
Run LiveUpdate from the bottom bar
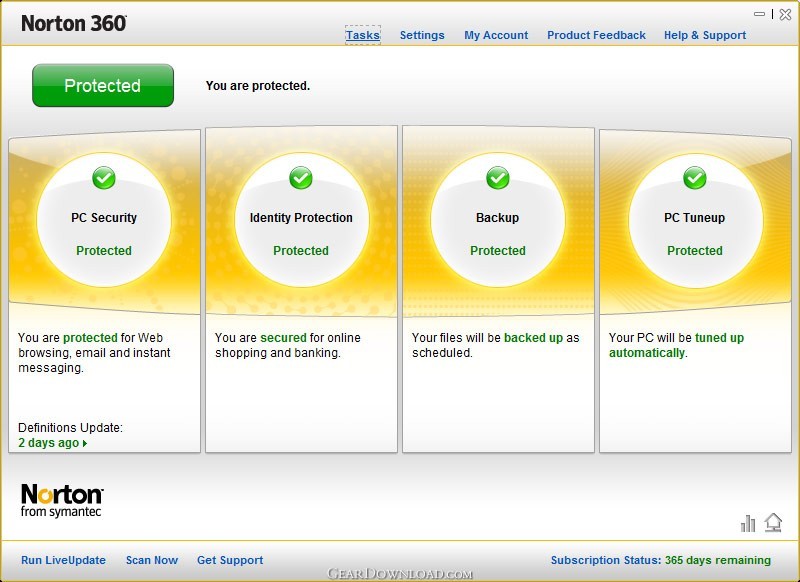(x=63, y=560)
